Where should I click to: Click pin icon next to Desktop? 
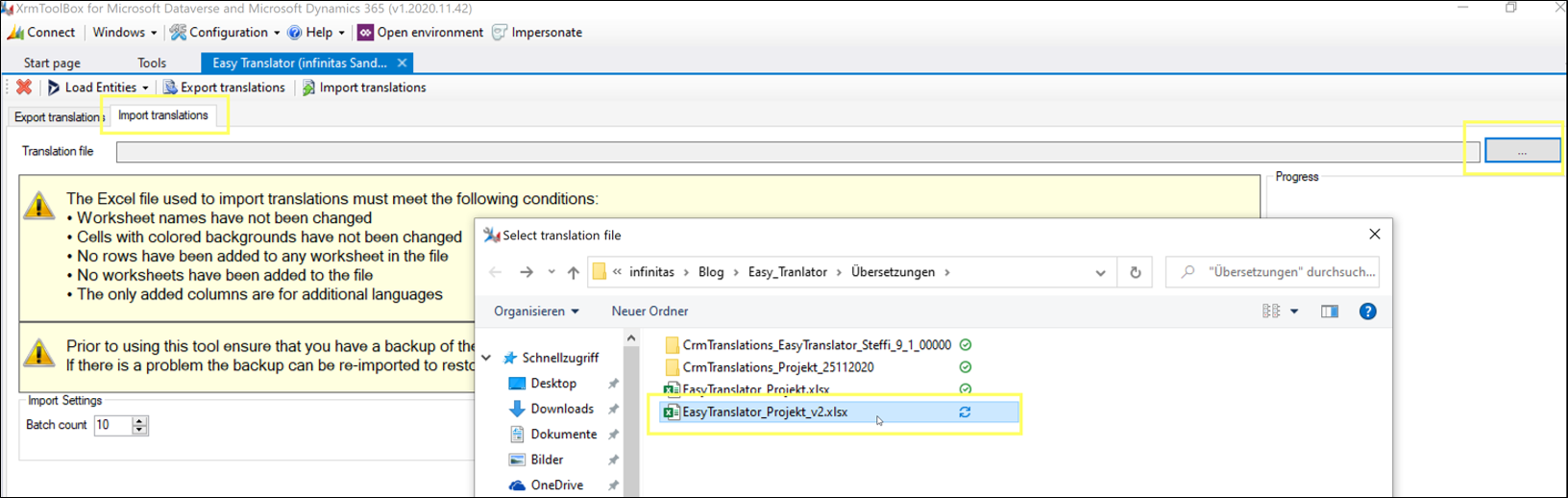coord(613,384)
